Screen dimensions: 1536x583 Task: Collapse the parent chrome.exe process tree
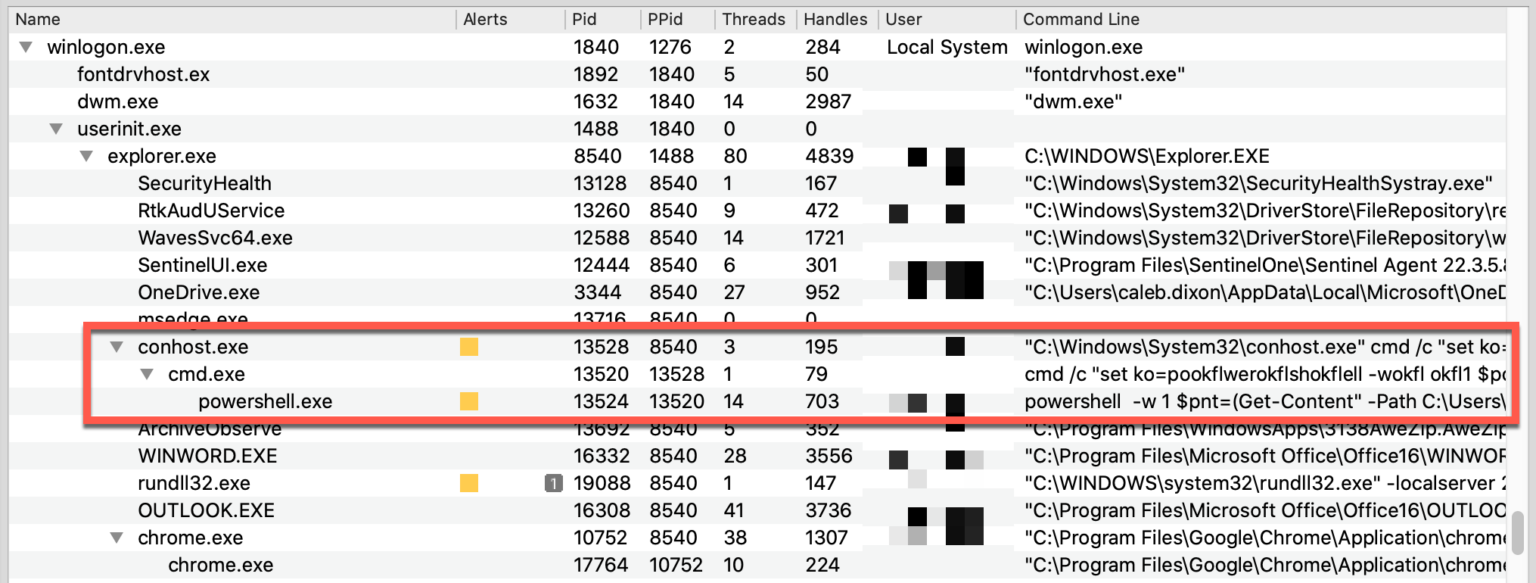[117, 538]
